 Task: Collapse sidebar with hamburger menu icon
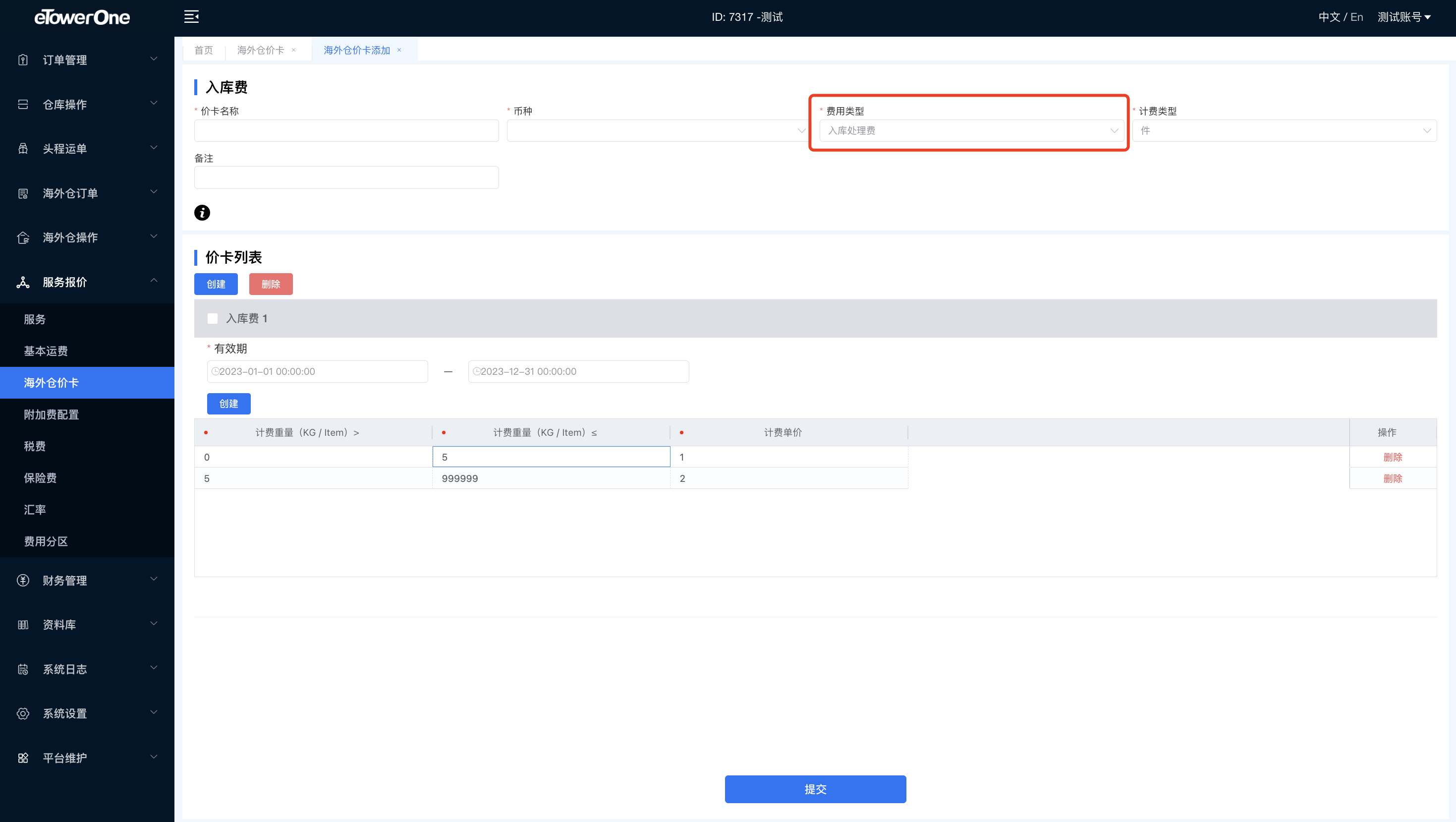(192, 17)
